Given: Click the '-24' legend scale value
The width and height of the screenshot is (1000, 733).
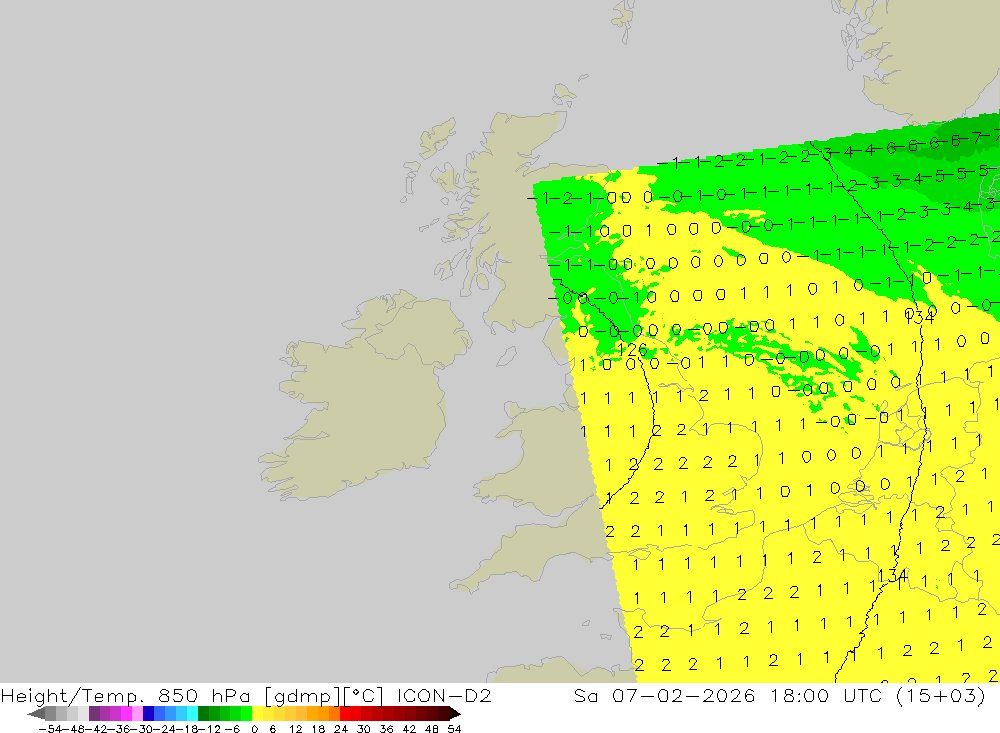Looking at the screenshot, I should pyautogui.click(x=165, y=729).
